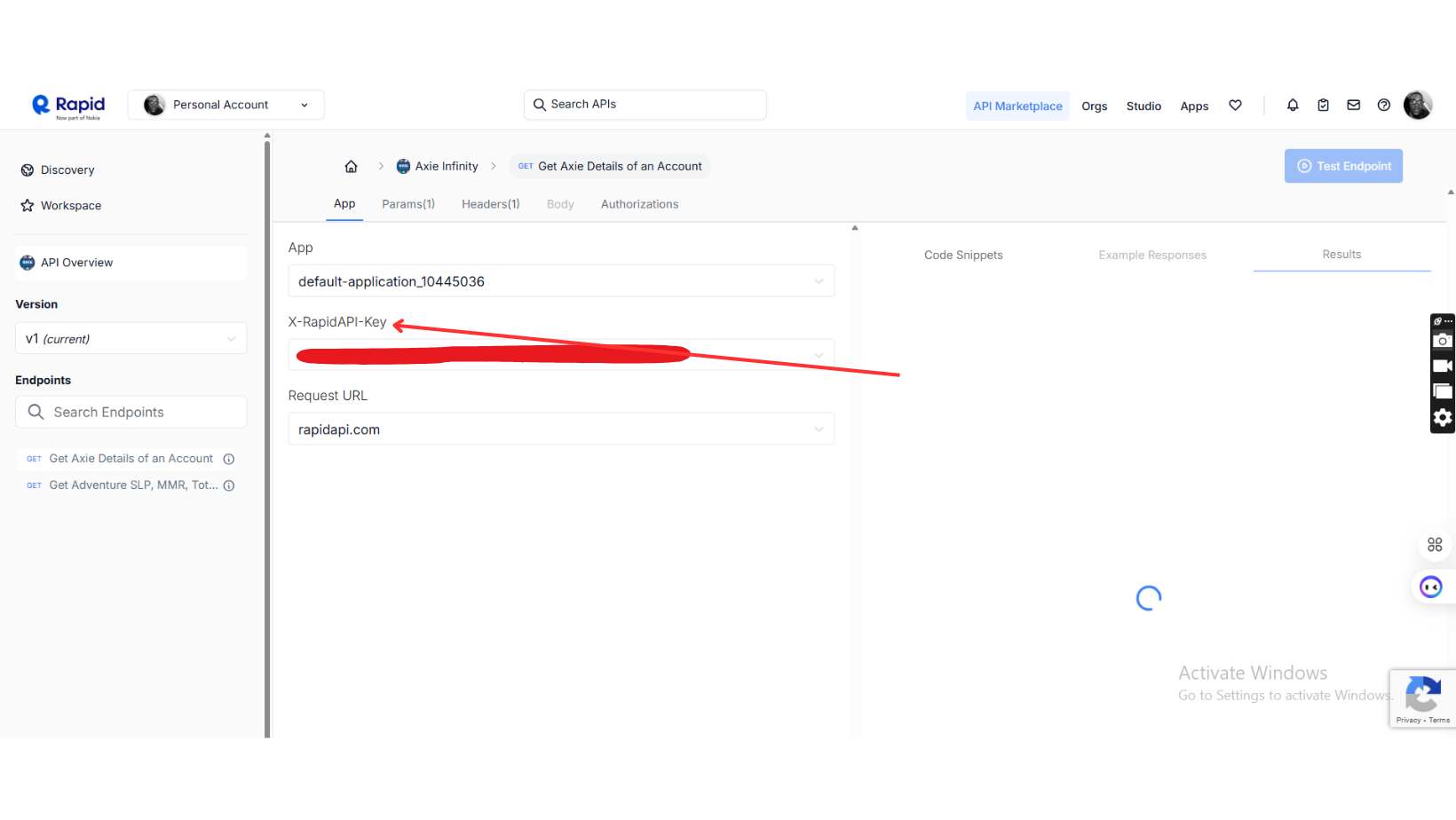1456x820 pixels.
Task: Open the mail inbox icon
Action: (1353, 105)
